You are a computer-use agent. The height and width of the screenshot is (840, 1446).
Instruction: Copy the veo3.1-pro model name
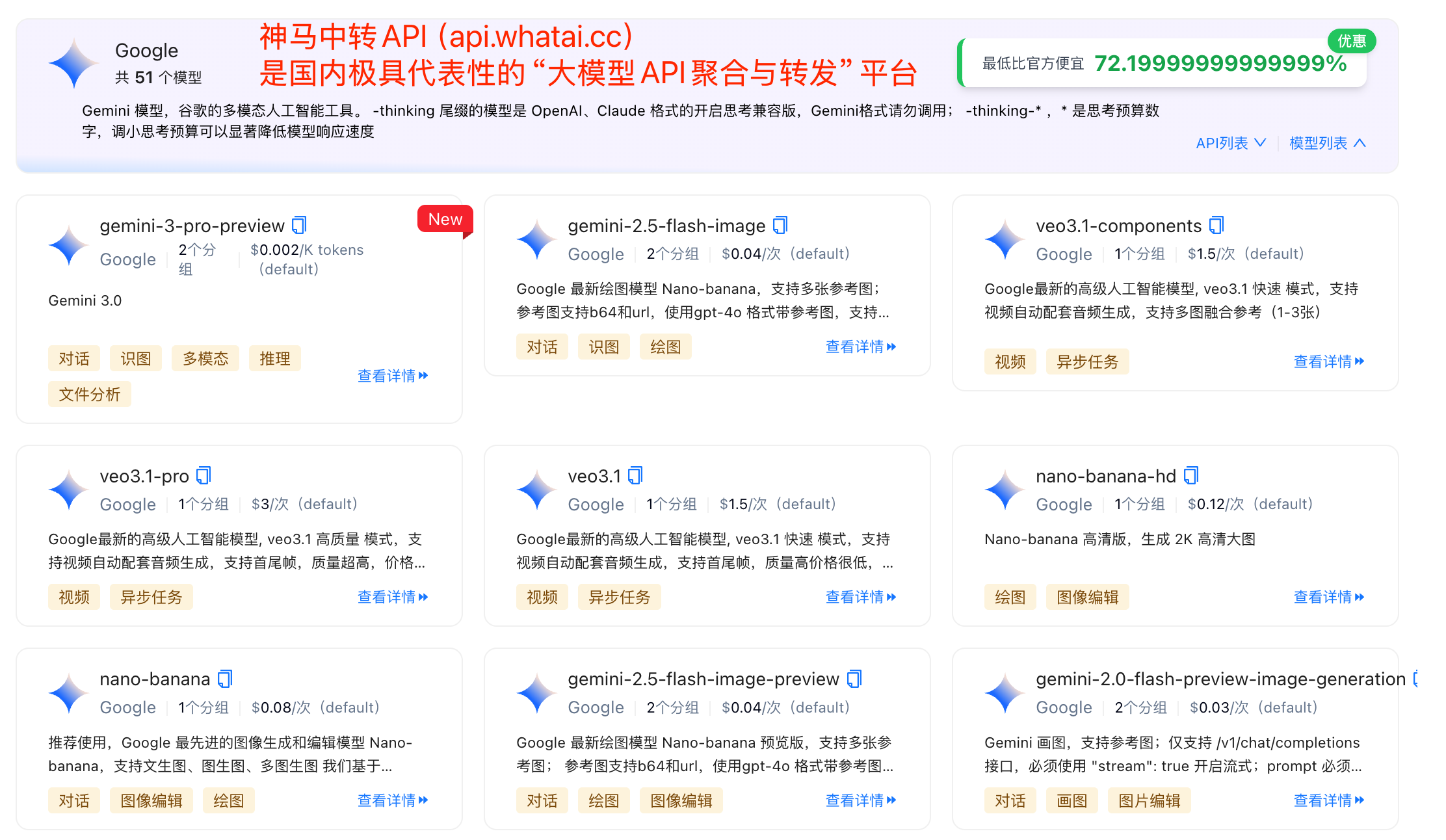204,475
